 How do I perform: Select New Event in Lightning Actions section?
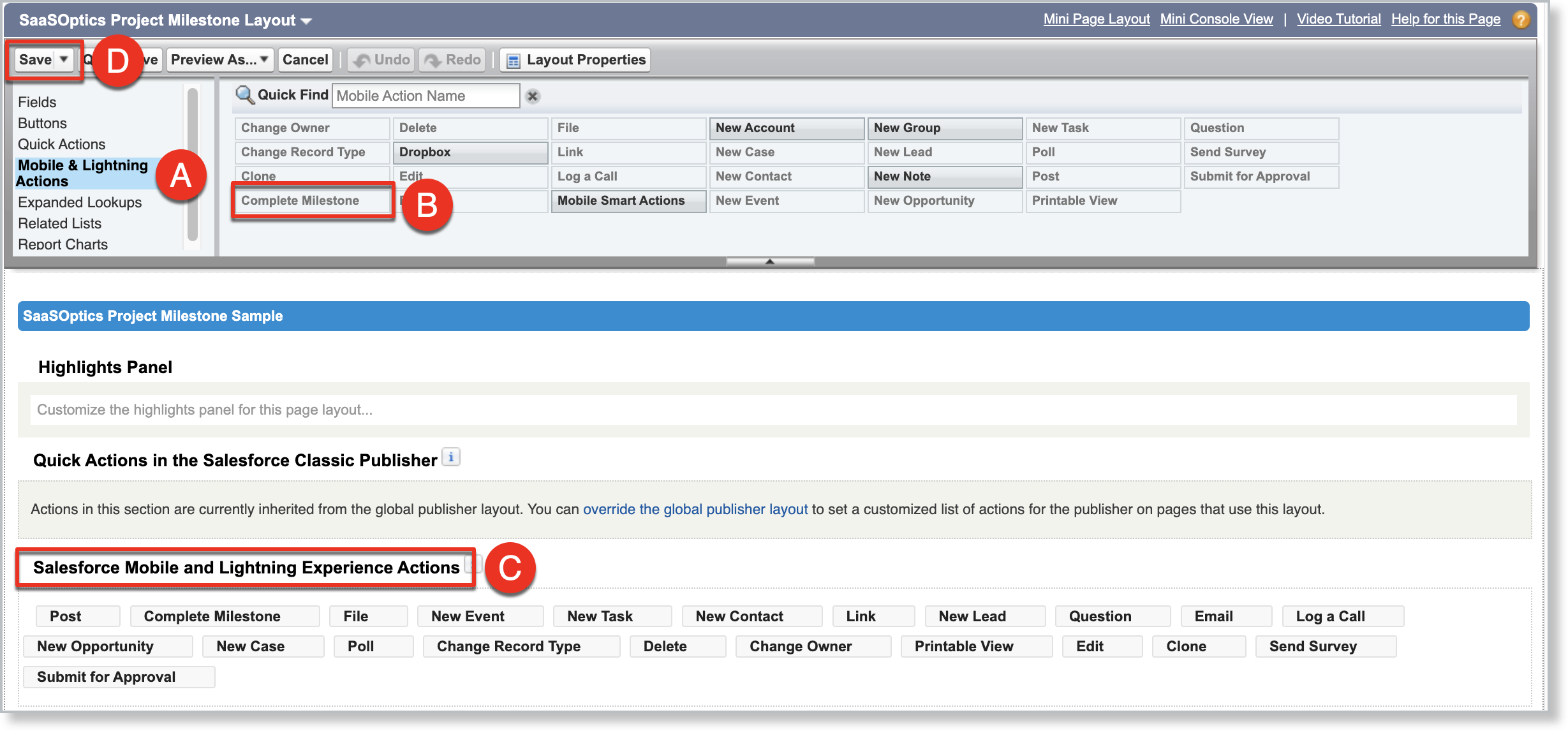point(480,616)
